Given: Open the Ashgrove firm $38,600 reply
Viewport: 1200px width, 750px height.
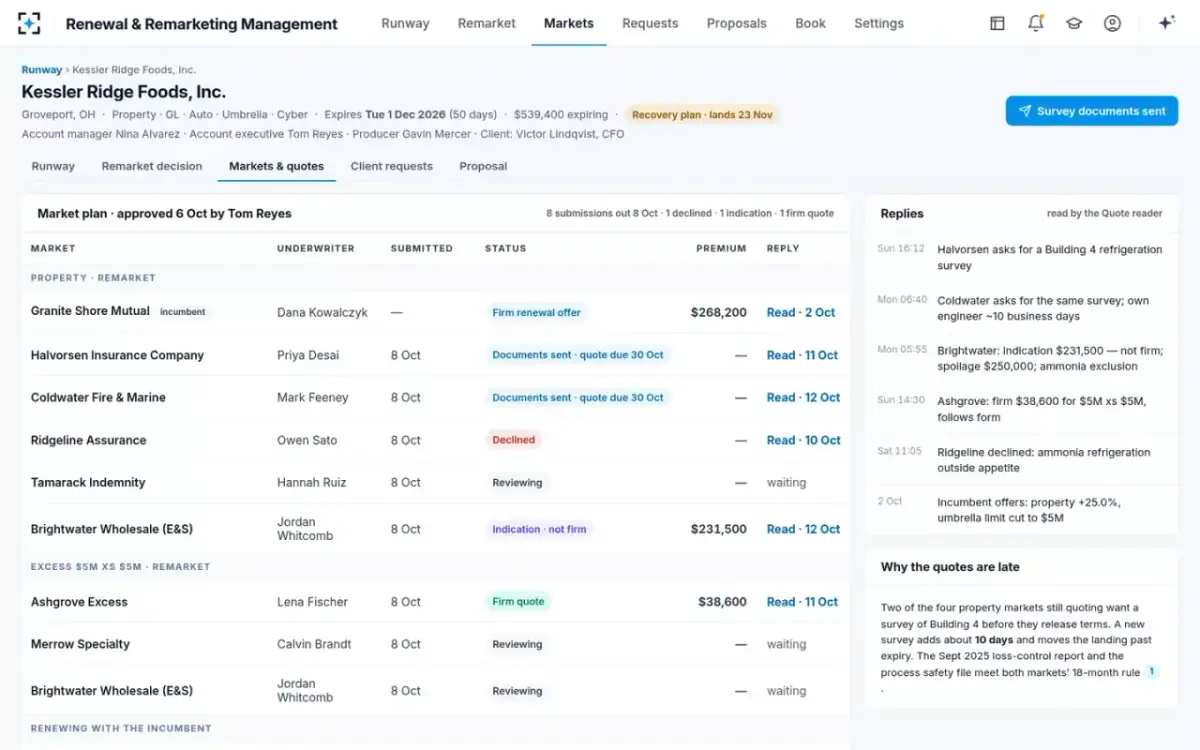Looking at the screenshot, I should (x=1021, y=409).
